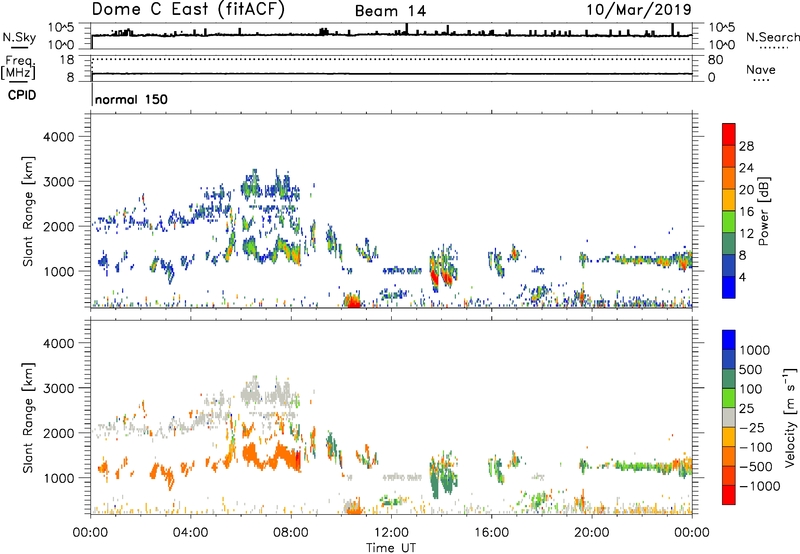
Task: Click the "12" label on the Power colorbar
Action: click(x=746, y=234)
